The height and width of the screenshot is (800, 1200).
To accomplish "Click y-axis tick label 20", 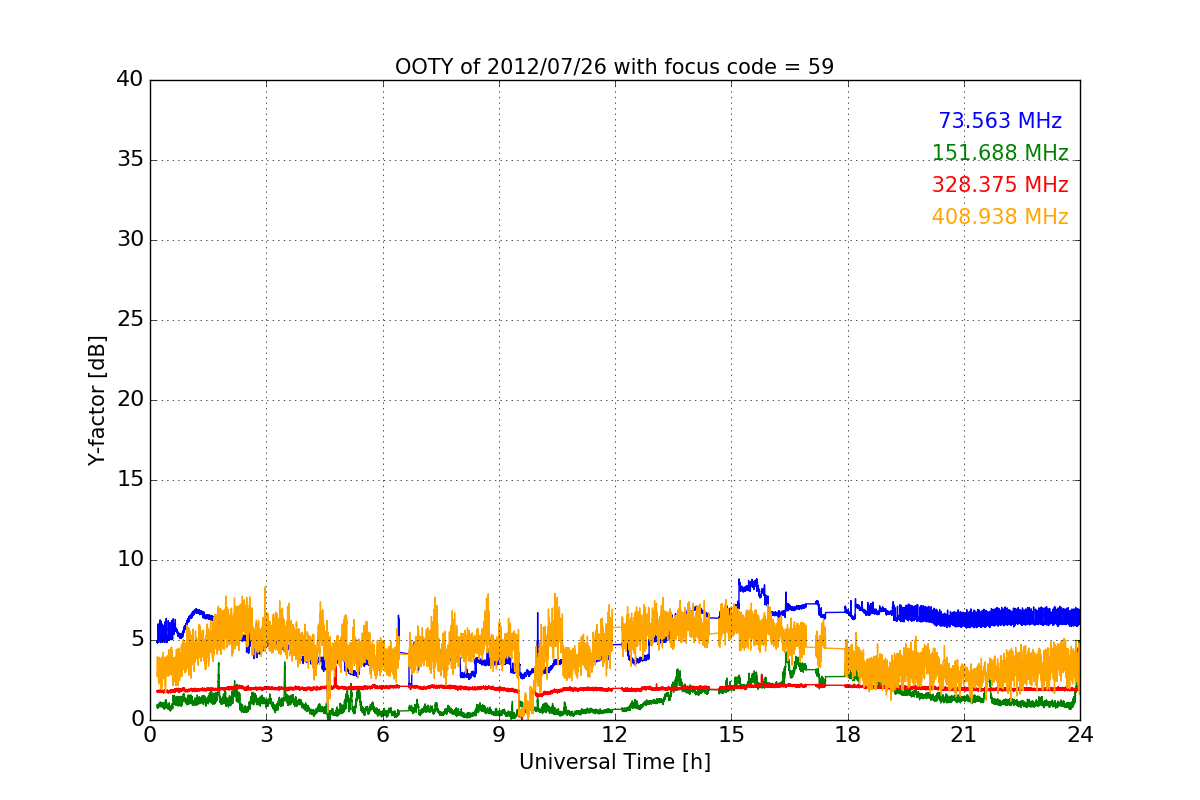I will coord(130,400).
